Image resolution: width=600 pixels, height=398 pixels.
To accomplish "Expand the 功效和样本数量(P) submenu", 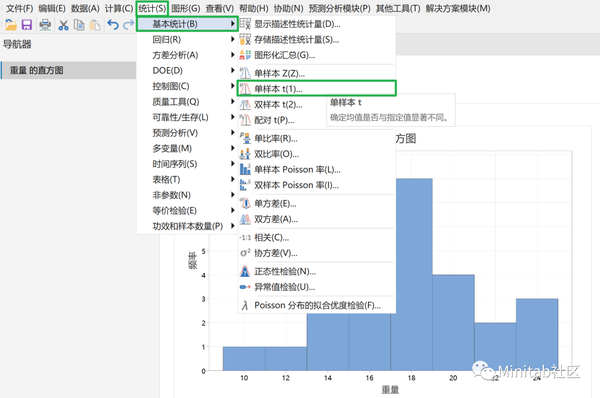I will point(188,226).
